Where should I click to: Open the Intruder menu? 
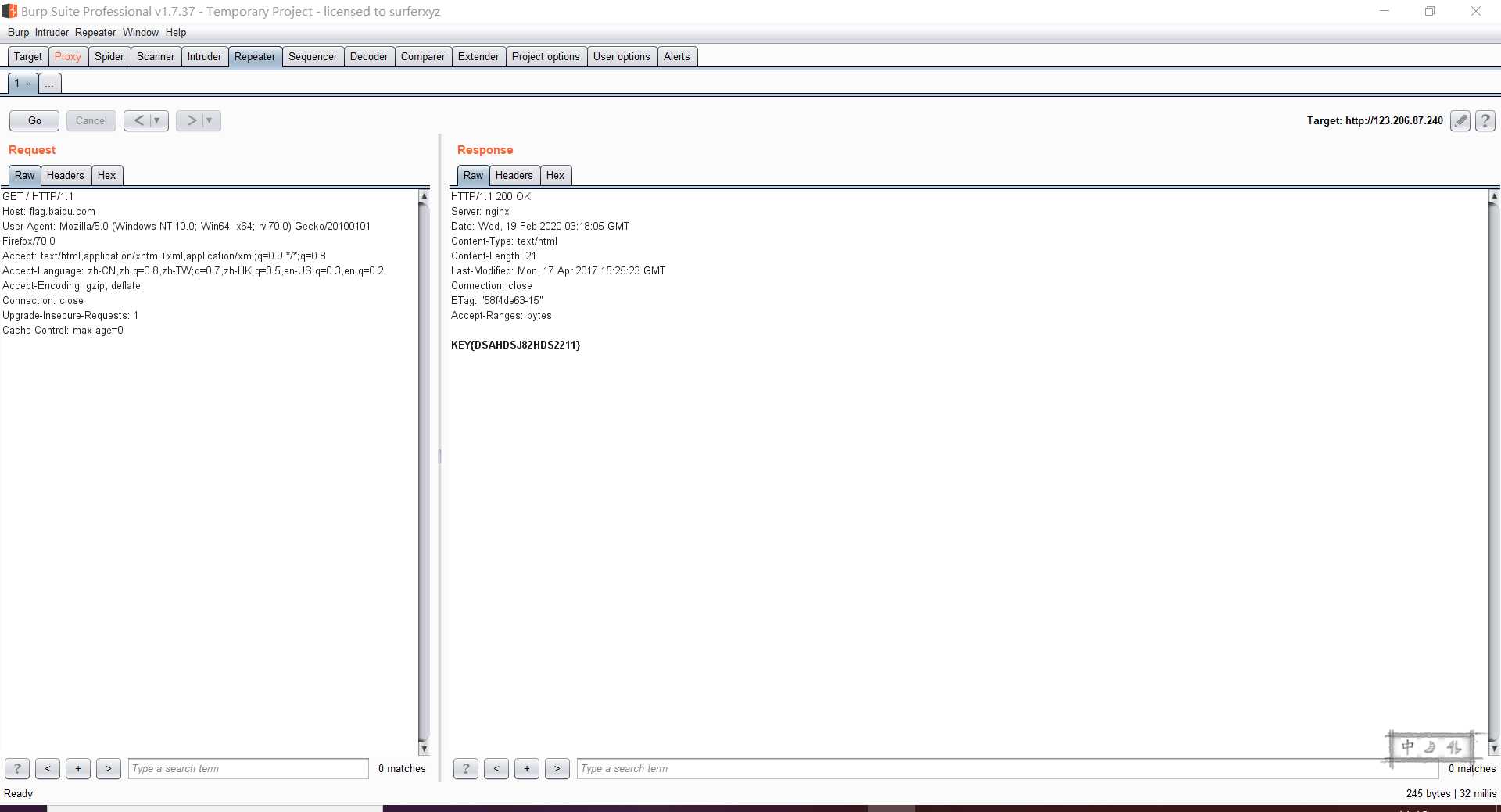click(52, 33)
